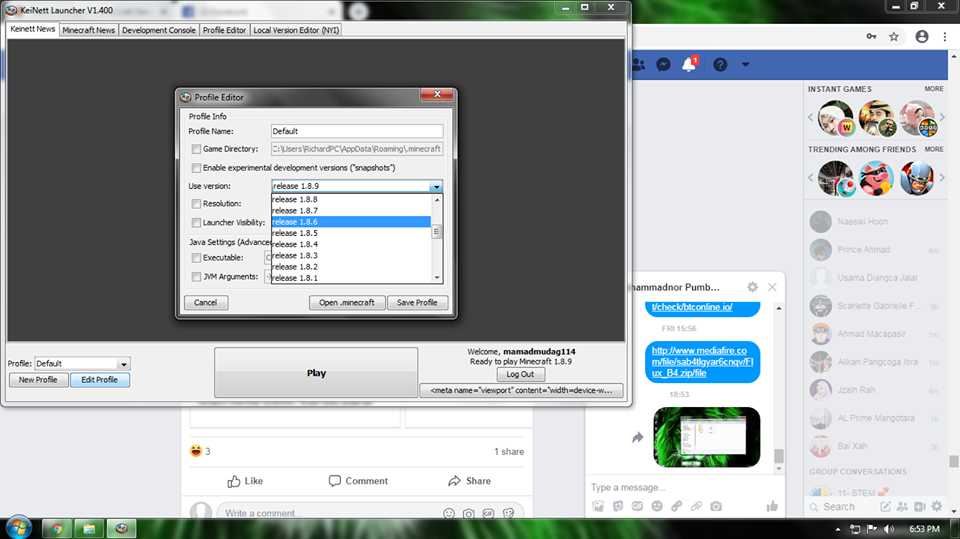Click the Profile Name input field

(357, 131)
